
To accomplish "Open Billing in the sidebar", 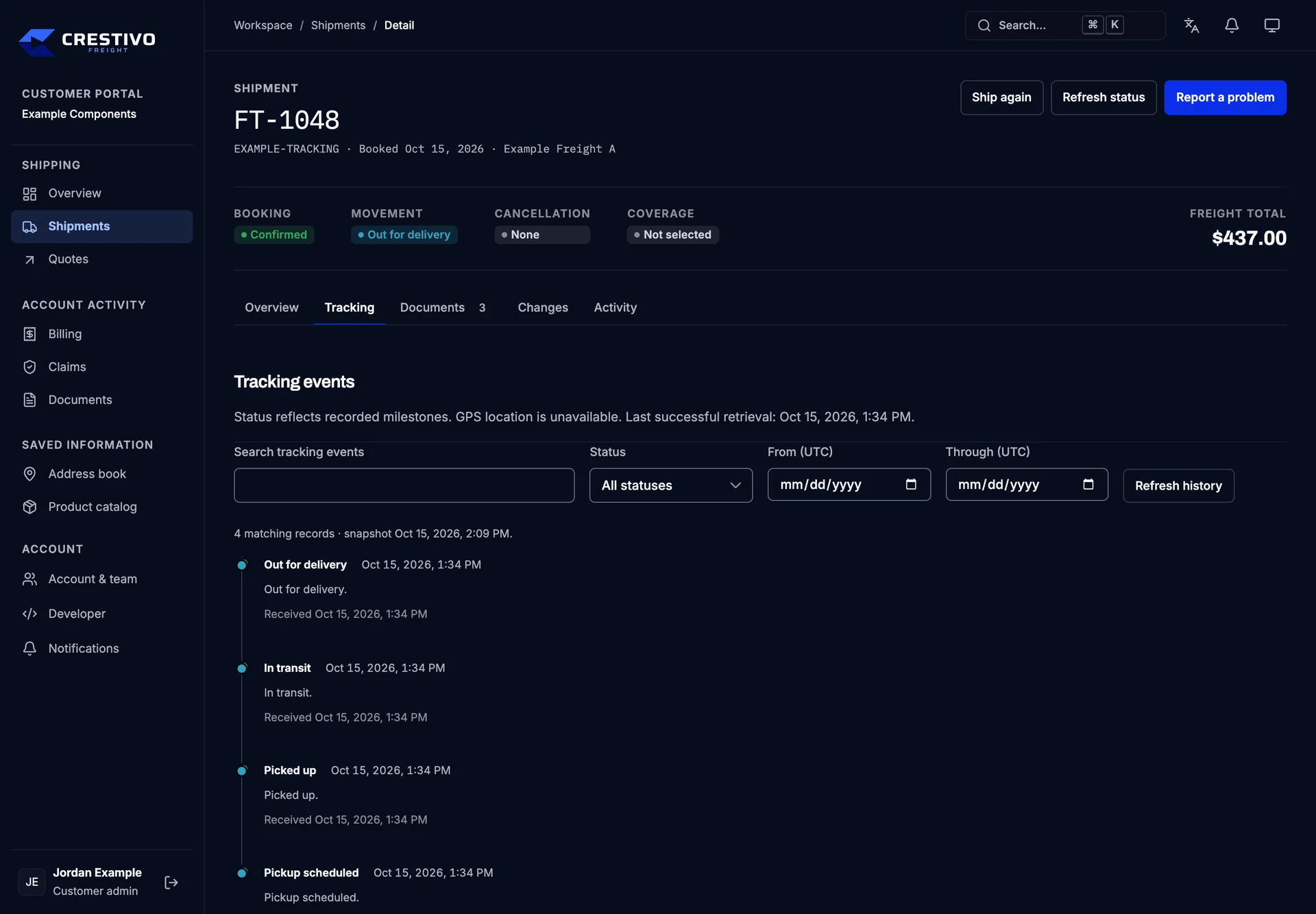I will pos(101,334).
